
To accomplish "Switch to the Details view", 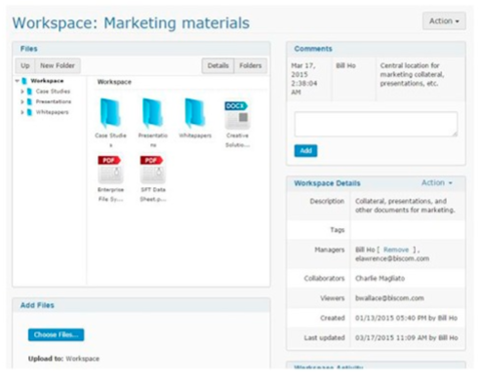I will click(x=218, y=66).
